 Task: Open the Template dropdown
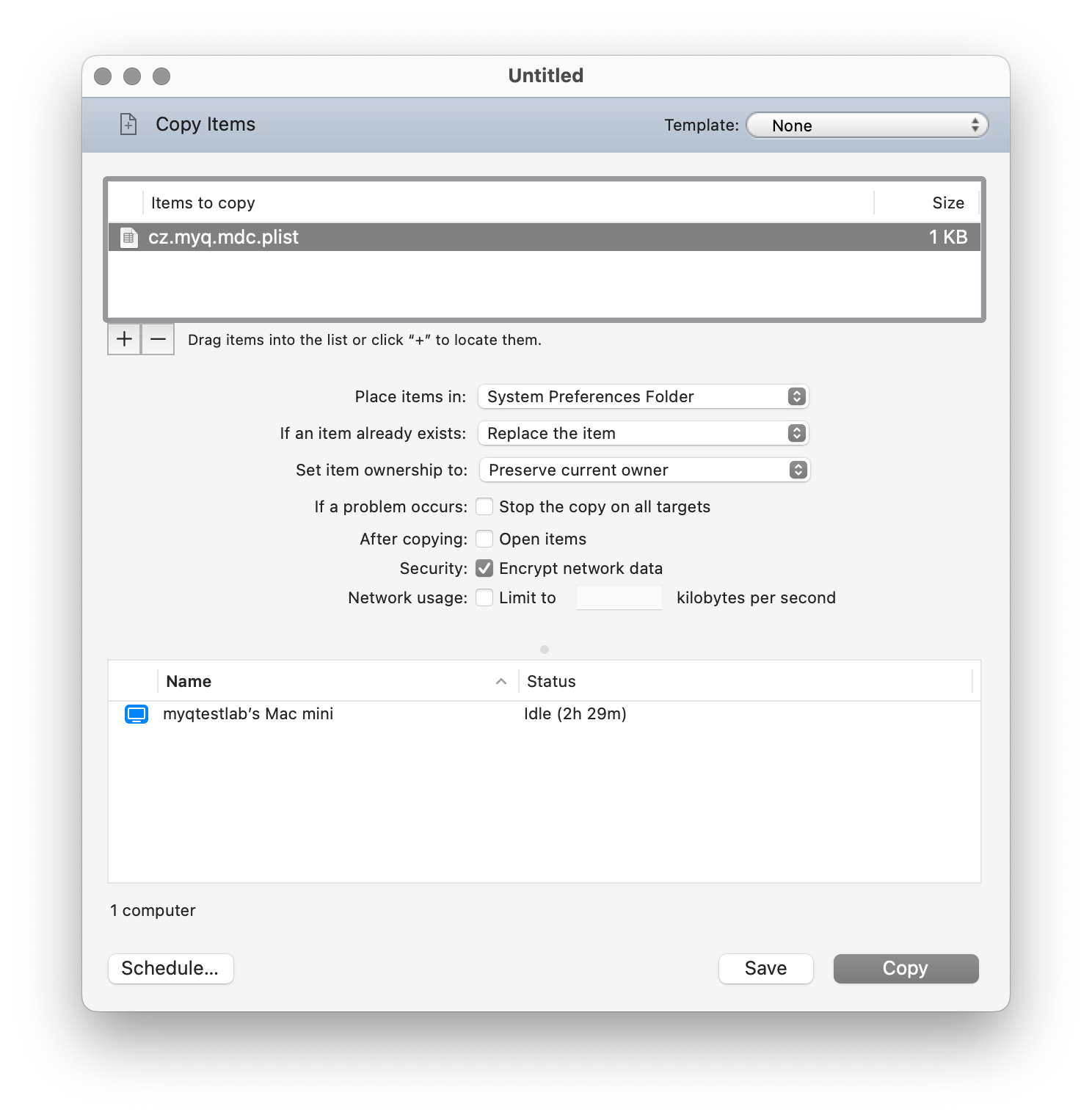867,125
